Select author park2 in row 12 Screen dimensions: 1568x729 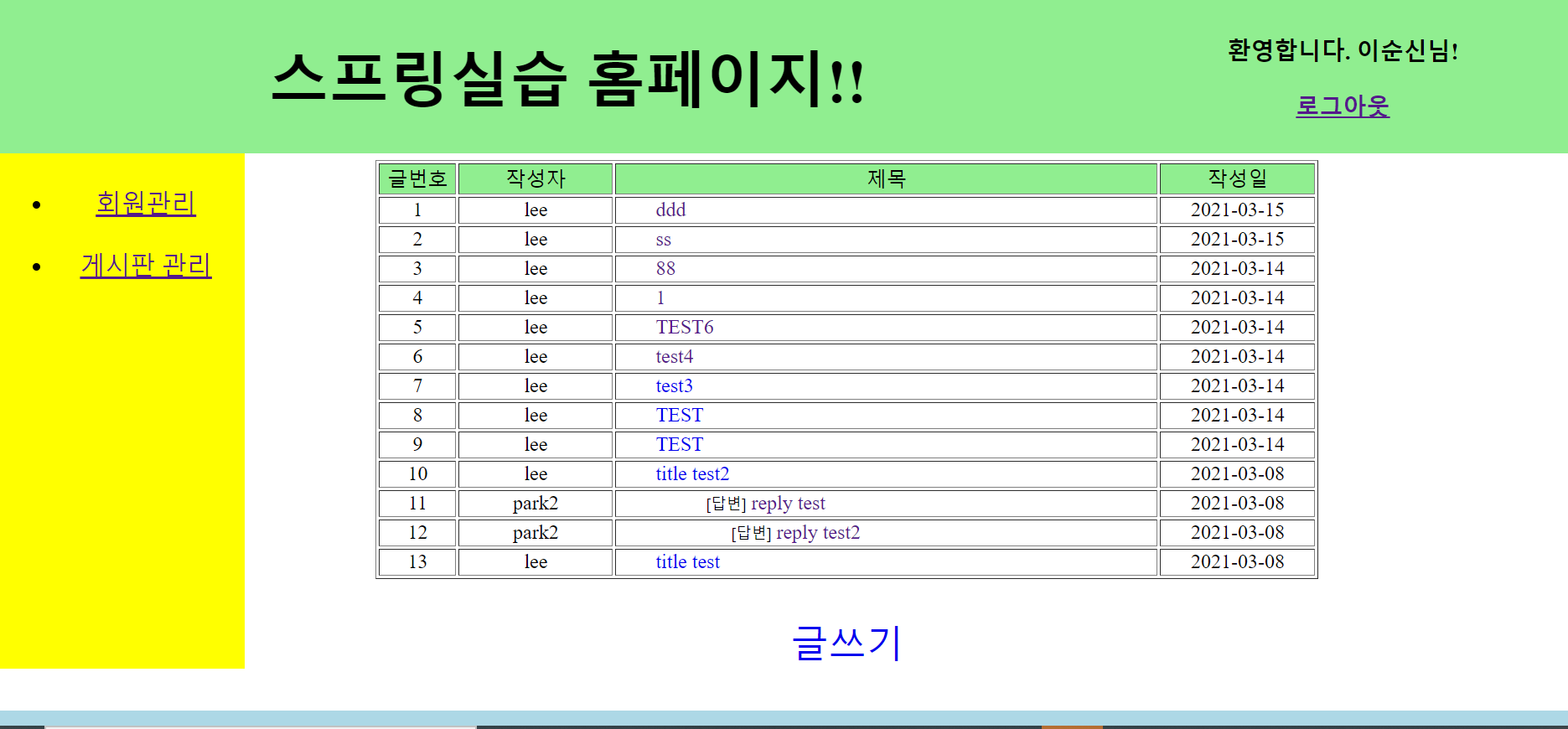(536, 533)
